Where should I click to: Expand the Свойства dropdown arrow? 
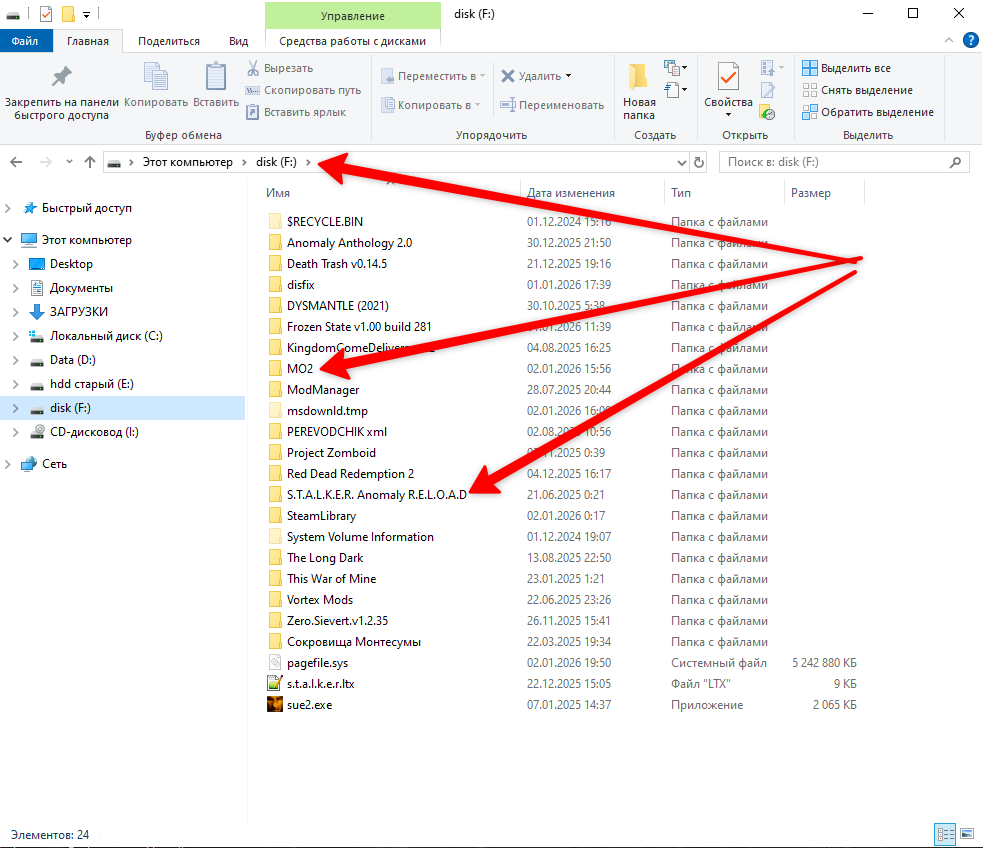pos(728,115)
